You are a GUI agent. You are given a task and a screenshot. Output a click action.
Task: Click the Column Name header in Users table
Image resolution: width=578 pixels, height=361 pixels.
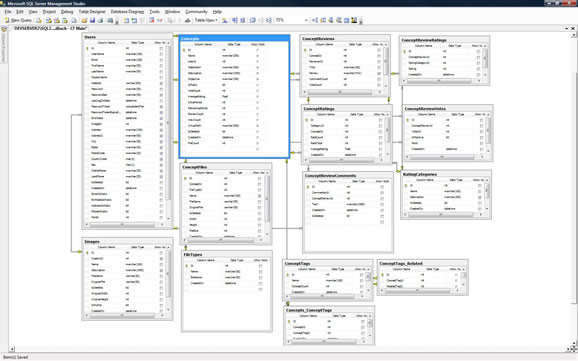[107, 43]
